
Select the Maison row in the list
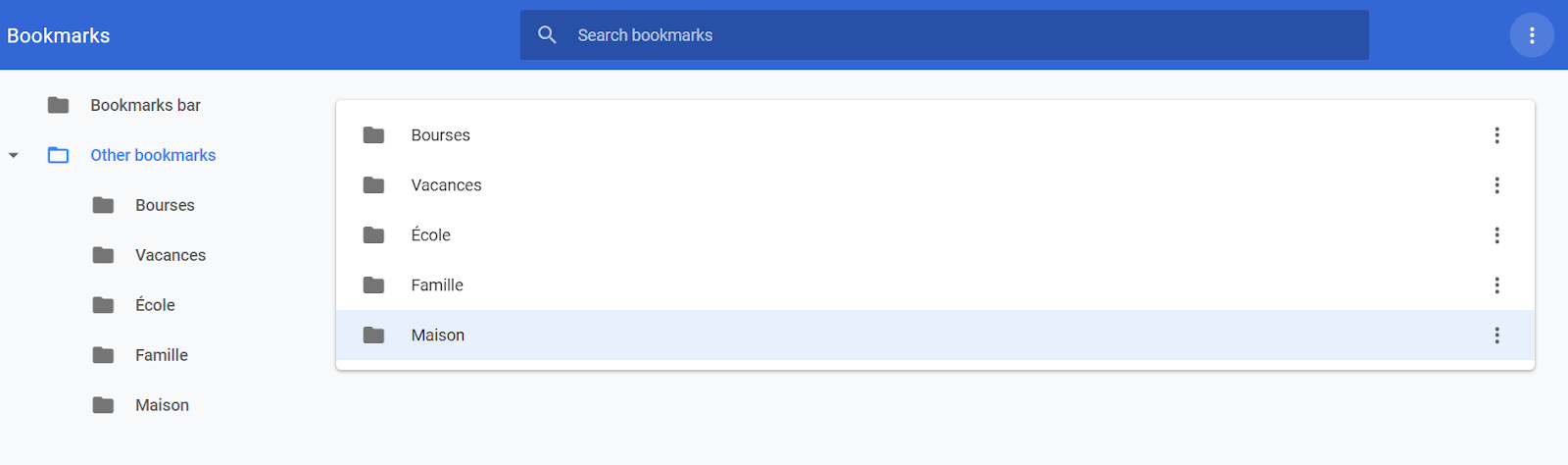coord(935,336)
